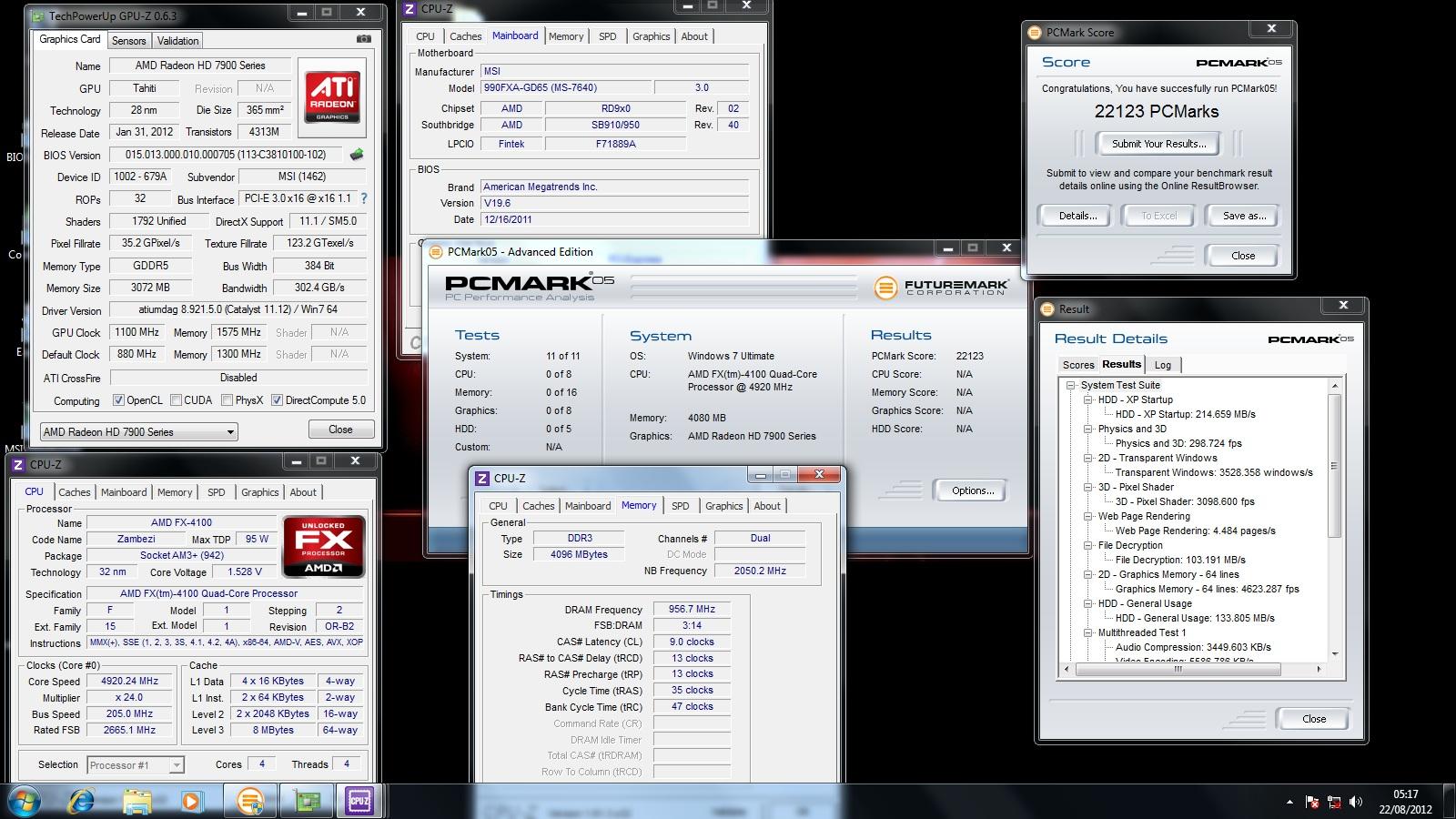Switch to the Sensors tab in GPU-Z

[128, 41]
